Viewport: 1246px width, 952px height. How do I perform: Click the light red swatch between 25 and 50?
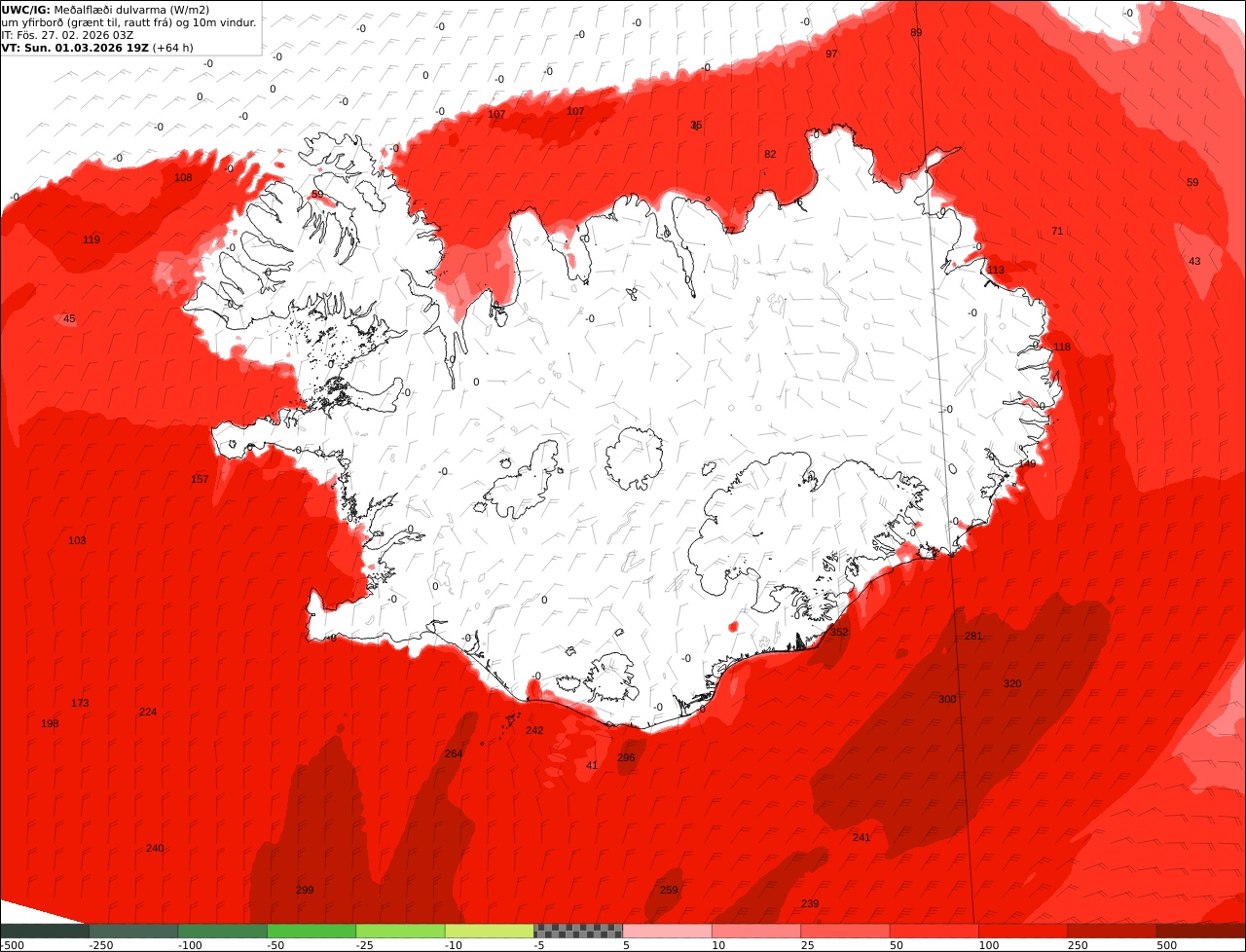[x=846, y=931]
